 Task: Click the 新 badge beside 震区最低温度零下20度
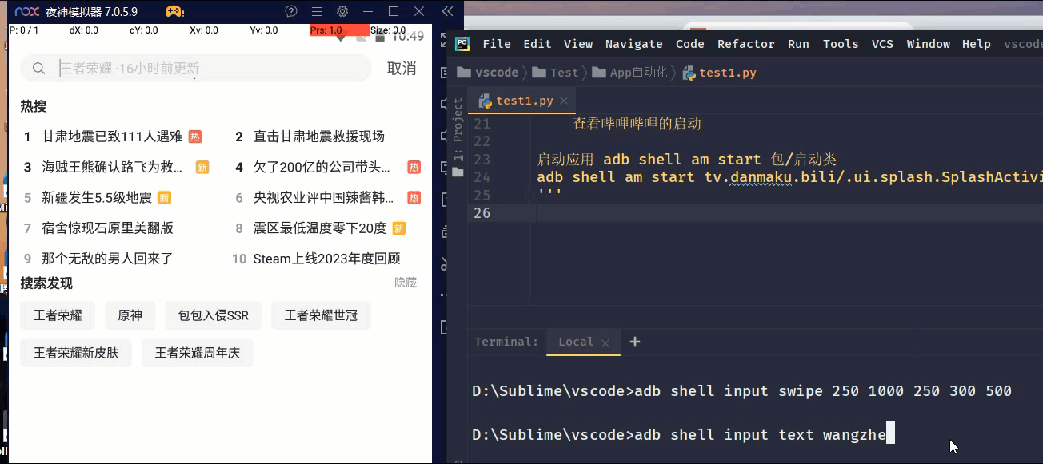coord(399,228)
